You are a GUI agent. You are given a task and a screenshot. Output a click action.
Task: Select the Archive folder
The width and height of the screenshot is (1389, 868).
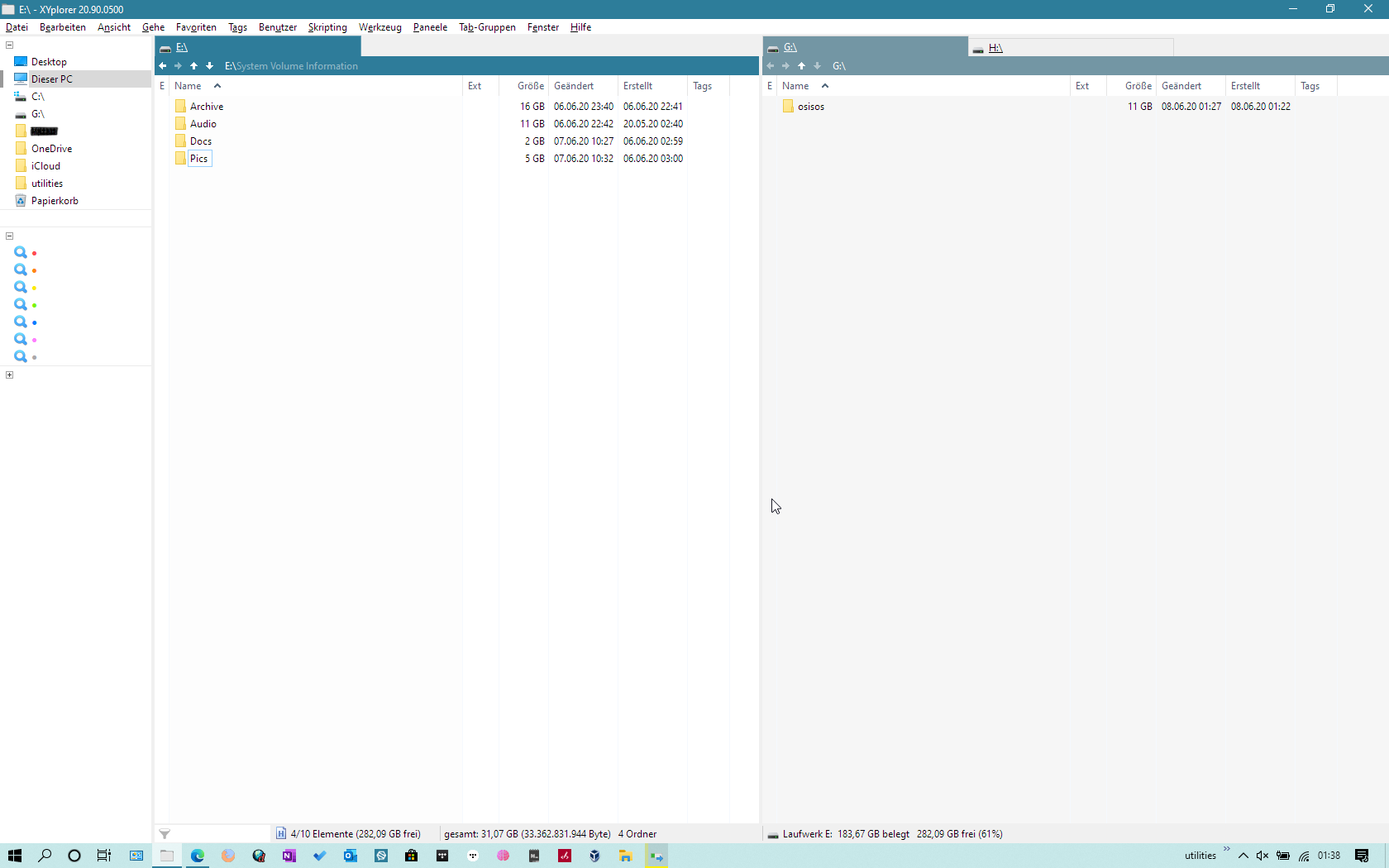click(x=206, y=107)
